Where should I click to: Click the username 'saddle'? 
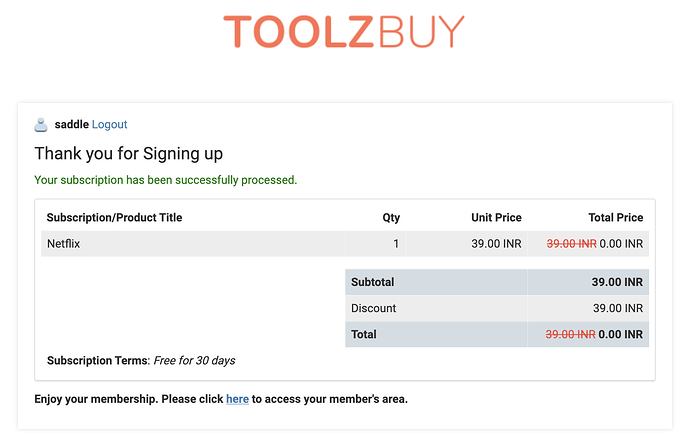(x=72, y=125)
